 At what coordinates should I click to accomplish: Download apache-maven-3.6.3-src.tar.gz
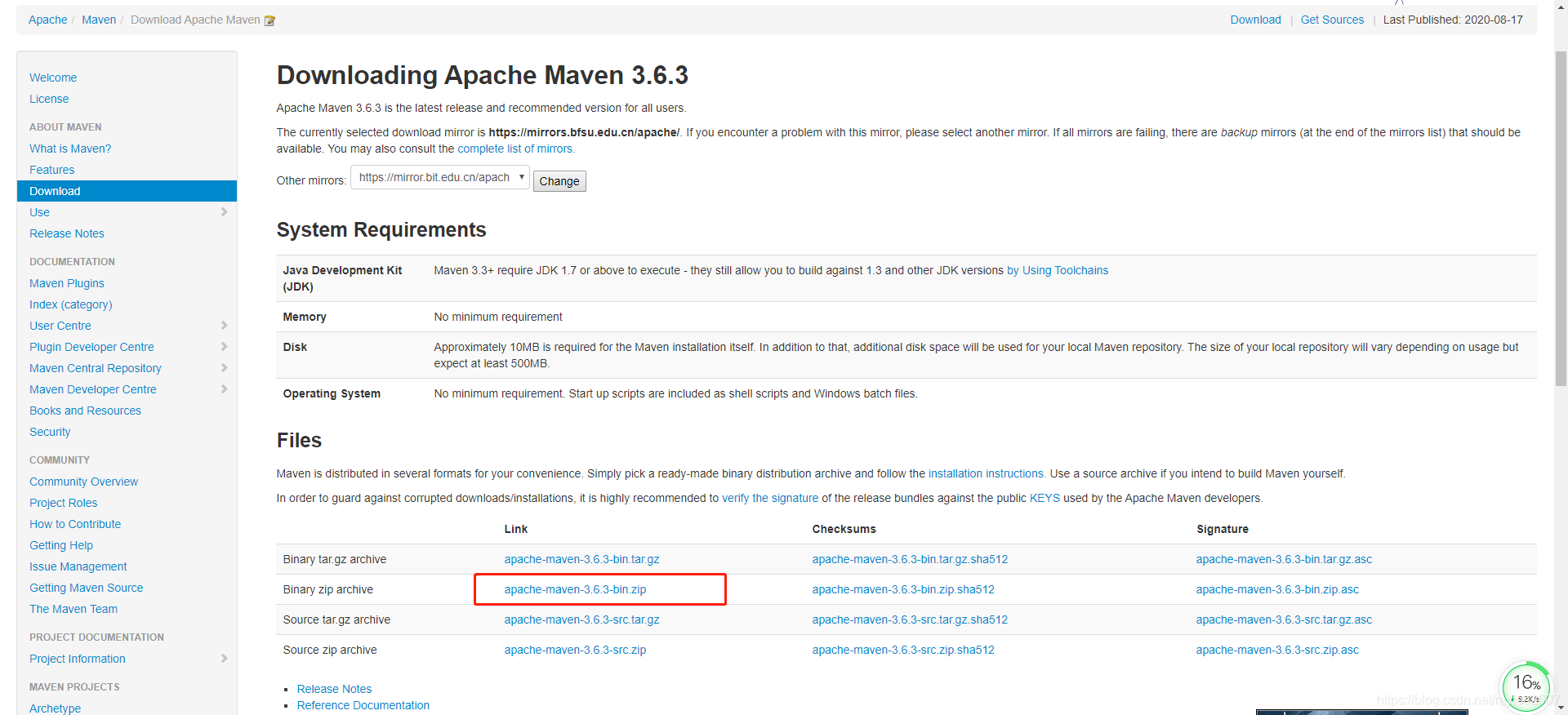click(581, 620)
